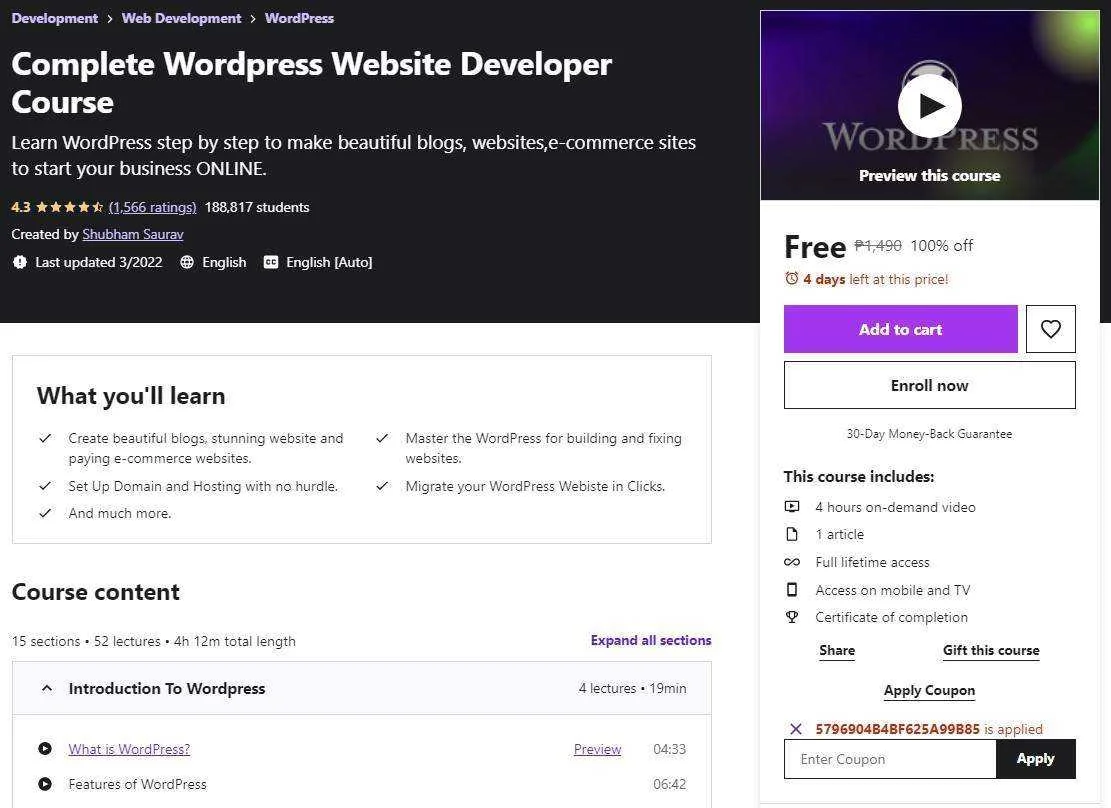Viewport: 1111px width, 808px height.
Task: Click checkmark beside Create beautiful blogs item
Action: (45, 438)
